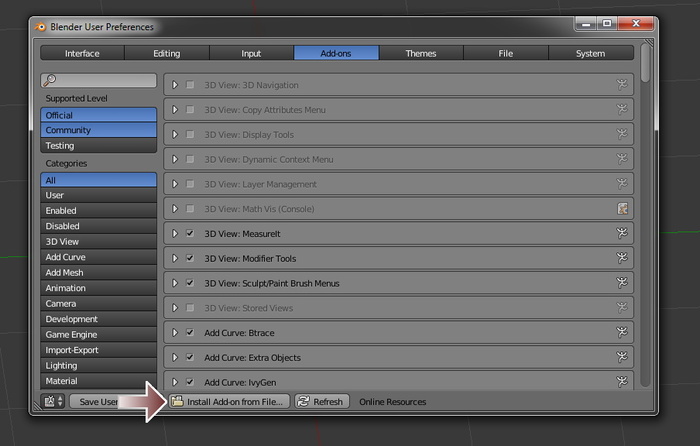Expand the Add Curve: IvyGen entry
Viewport: 700px width, 446px height.
coord(175,381)
